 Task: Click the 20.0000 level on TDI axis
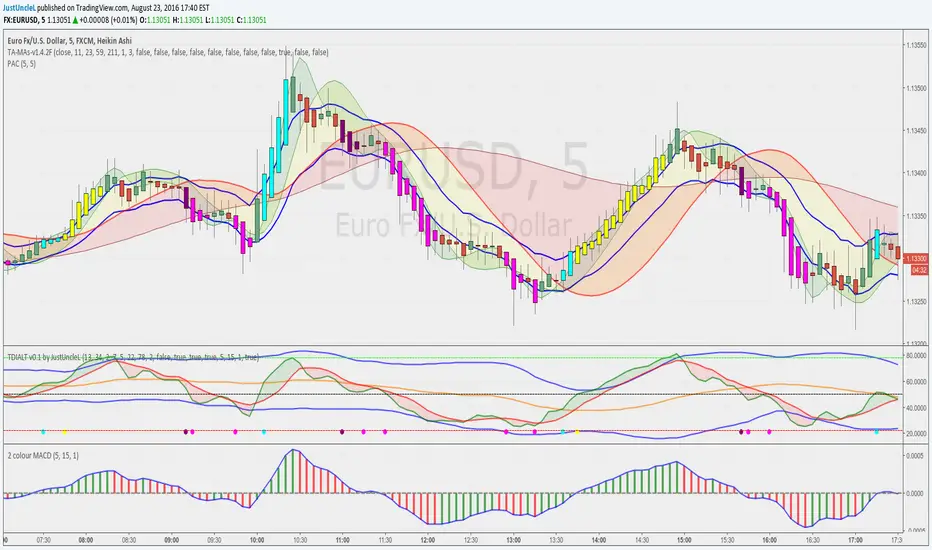[x=916, y=433]
